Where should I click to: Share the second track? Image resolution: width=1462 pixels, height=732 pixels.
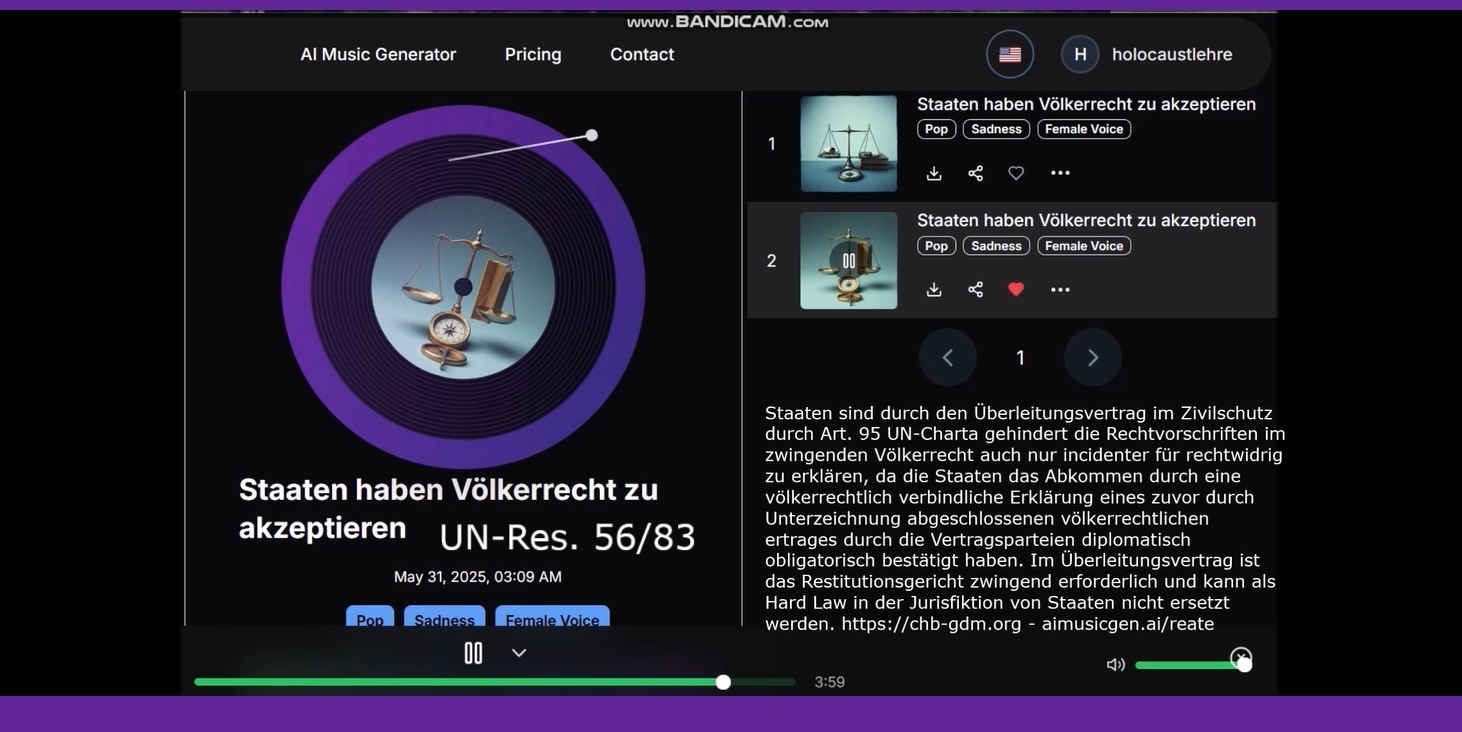click(x=975, y=289)
